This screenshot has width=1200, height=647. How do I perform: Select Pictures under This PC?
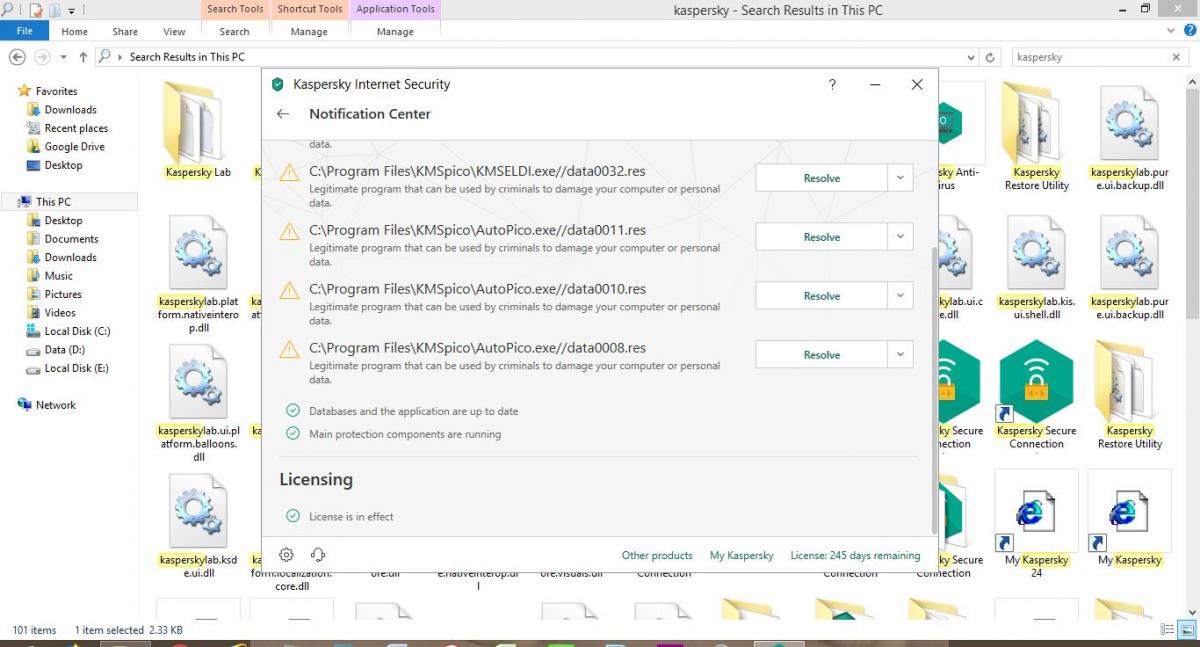pos(63,294)
